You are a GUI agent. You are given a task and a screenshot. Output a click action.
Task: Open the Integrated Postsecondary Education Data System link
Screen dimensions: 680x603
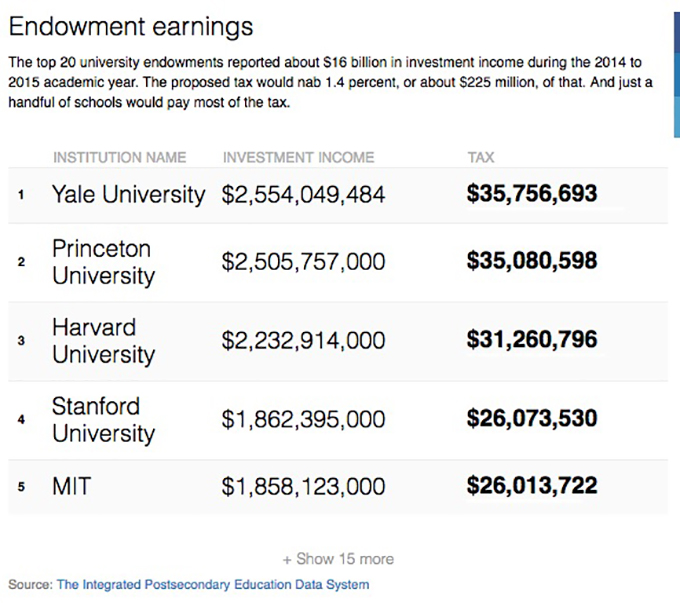(212, 584)
